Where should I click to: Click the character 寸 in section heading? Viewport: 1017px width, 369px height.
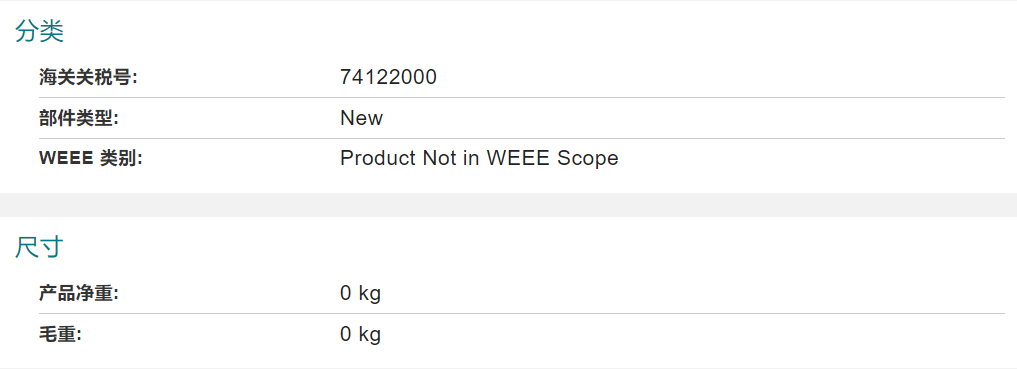pyautogui.click(x=51, y=247)
